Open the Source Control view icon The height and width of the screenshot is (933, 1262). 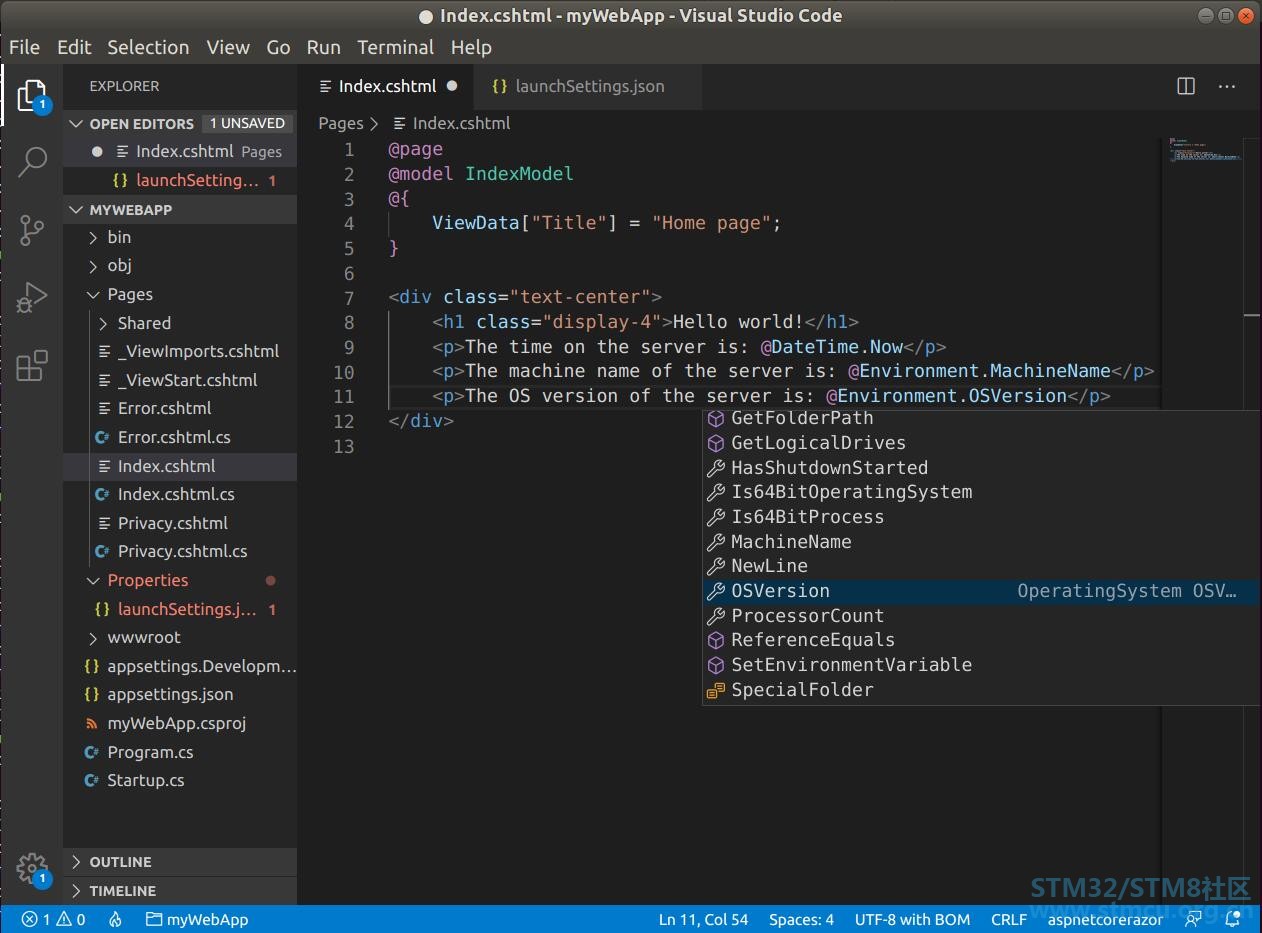coord(32,230)
